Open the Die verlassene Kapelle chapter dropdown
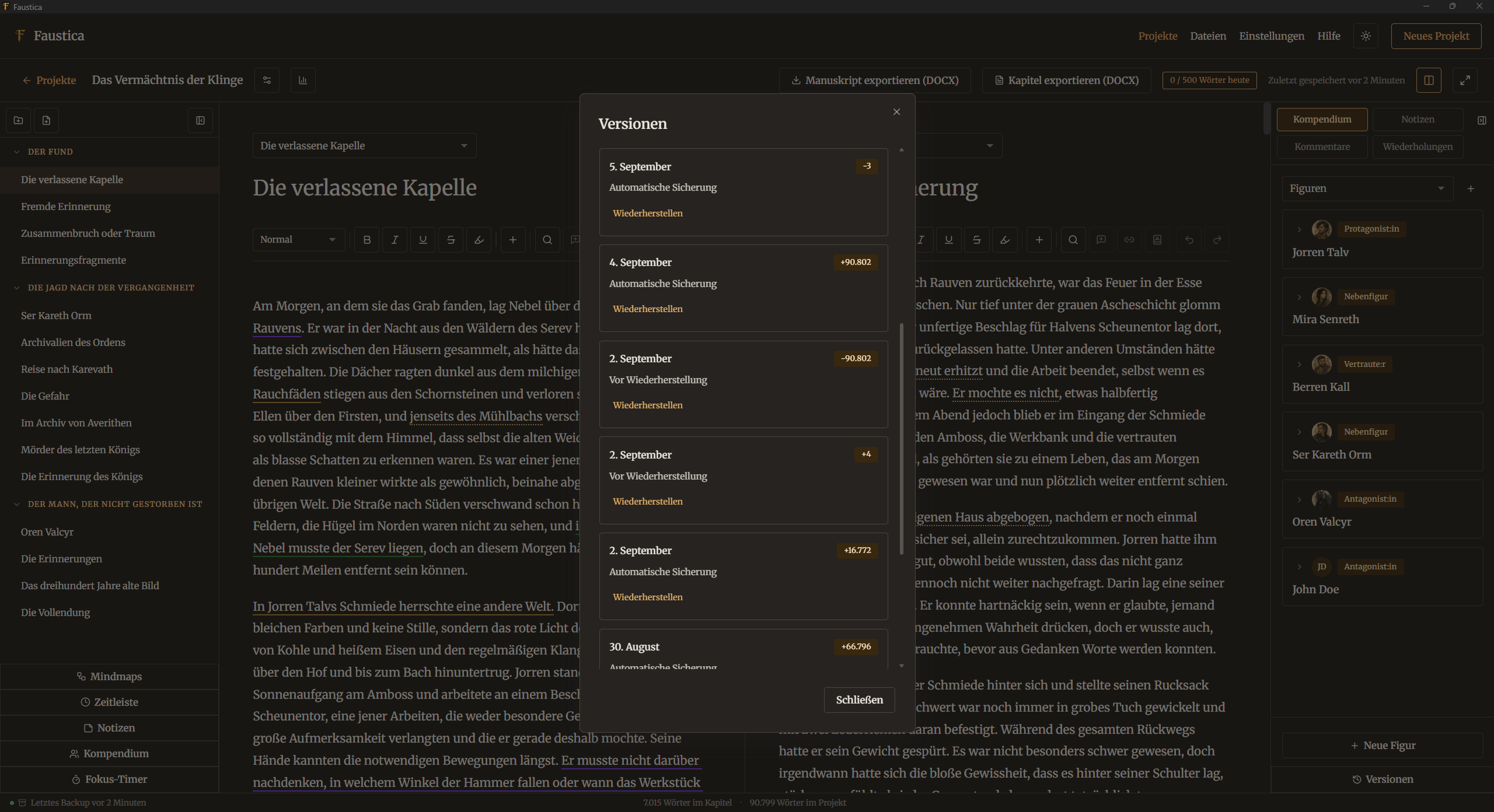1494x812 pixels. 364,146
